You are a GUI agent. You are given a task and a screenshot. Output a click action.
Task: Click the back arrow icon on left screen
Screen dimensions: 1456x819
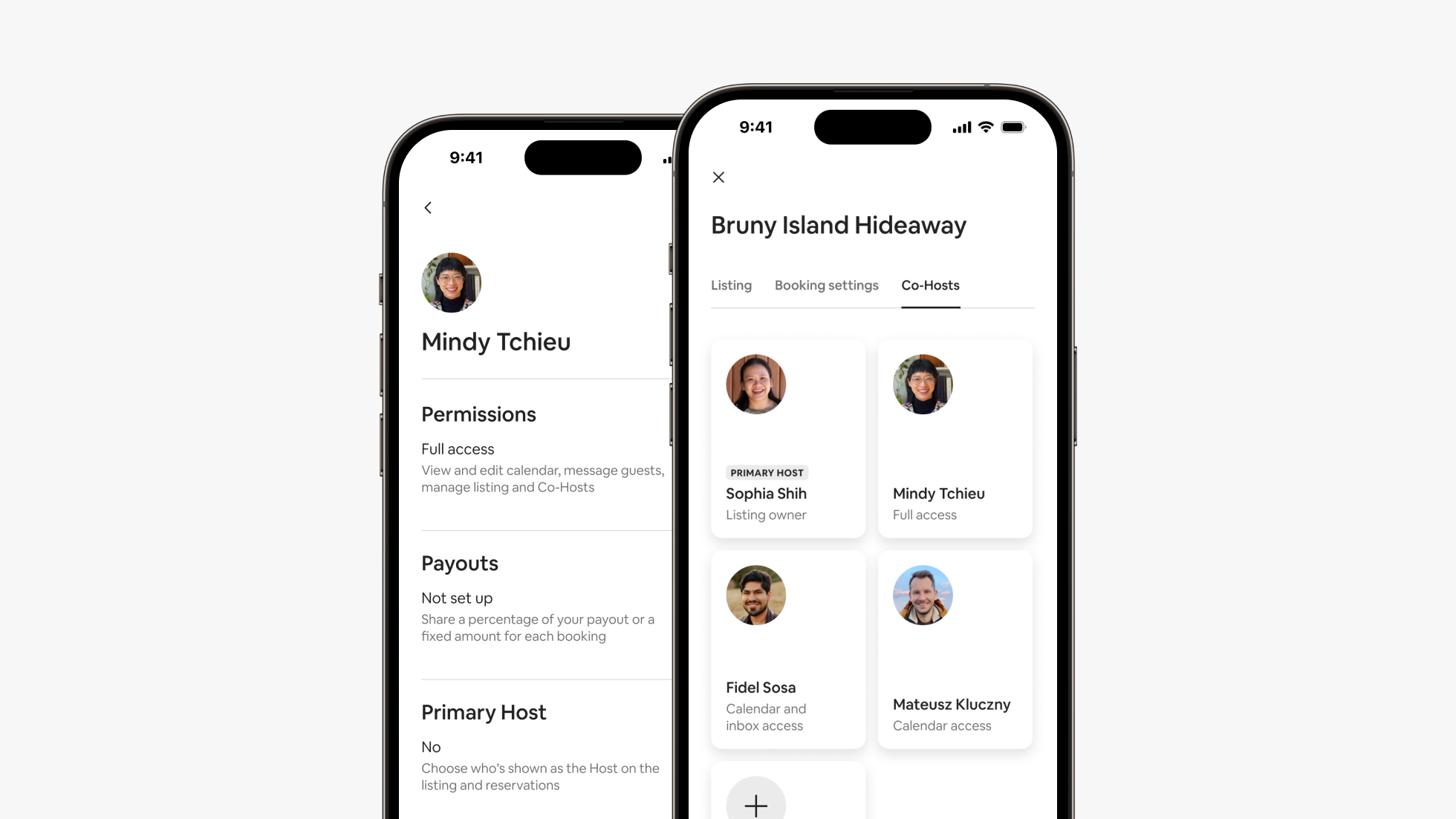[x=428, y=206]
